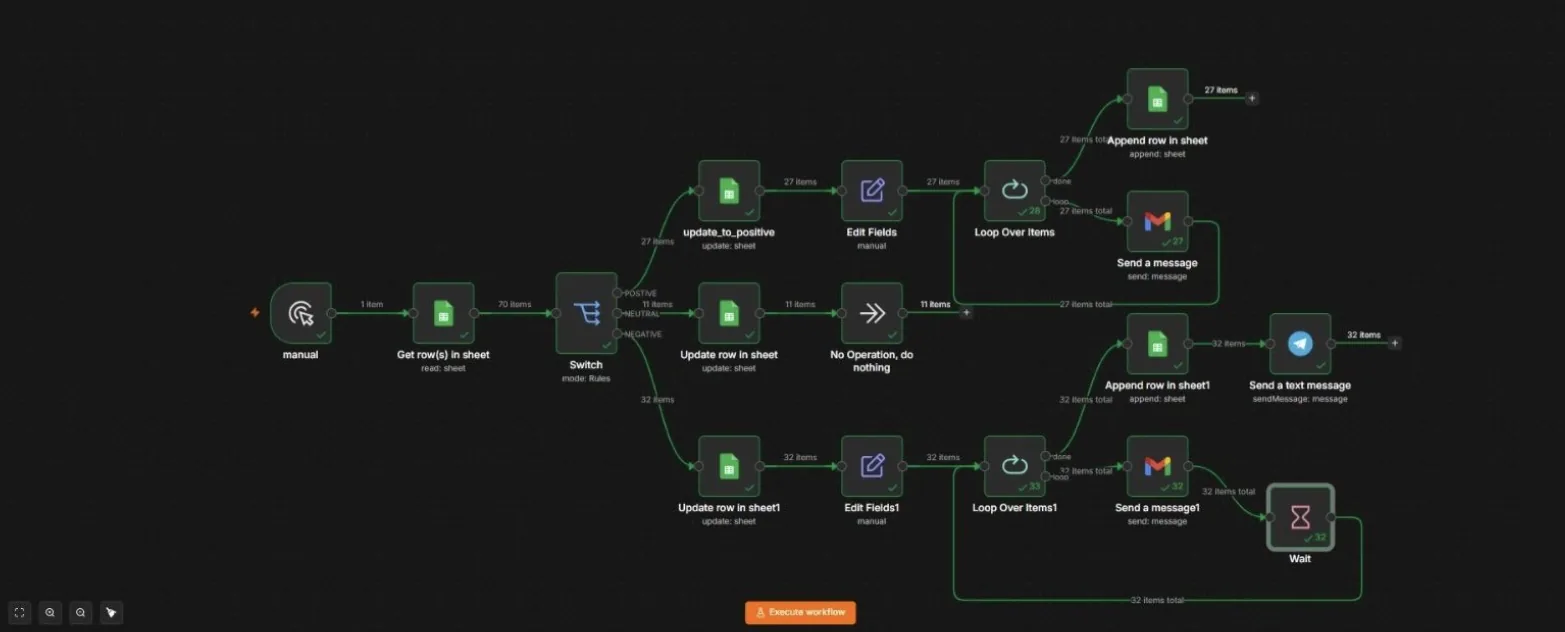Viewport: 1565px width, 632px height.
Task: Click "27 items" between update_to_positive and Edit Fields
Action: [x=800, y=182]
